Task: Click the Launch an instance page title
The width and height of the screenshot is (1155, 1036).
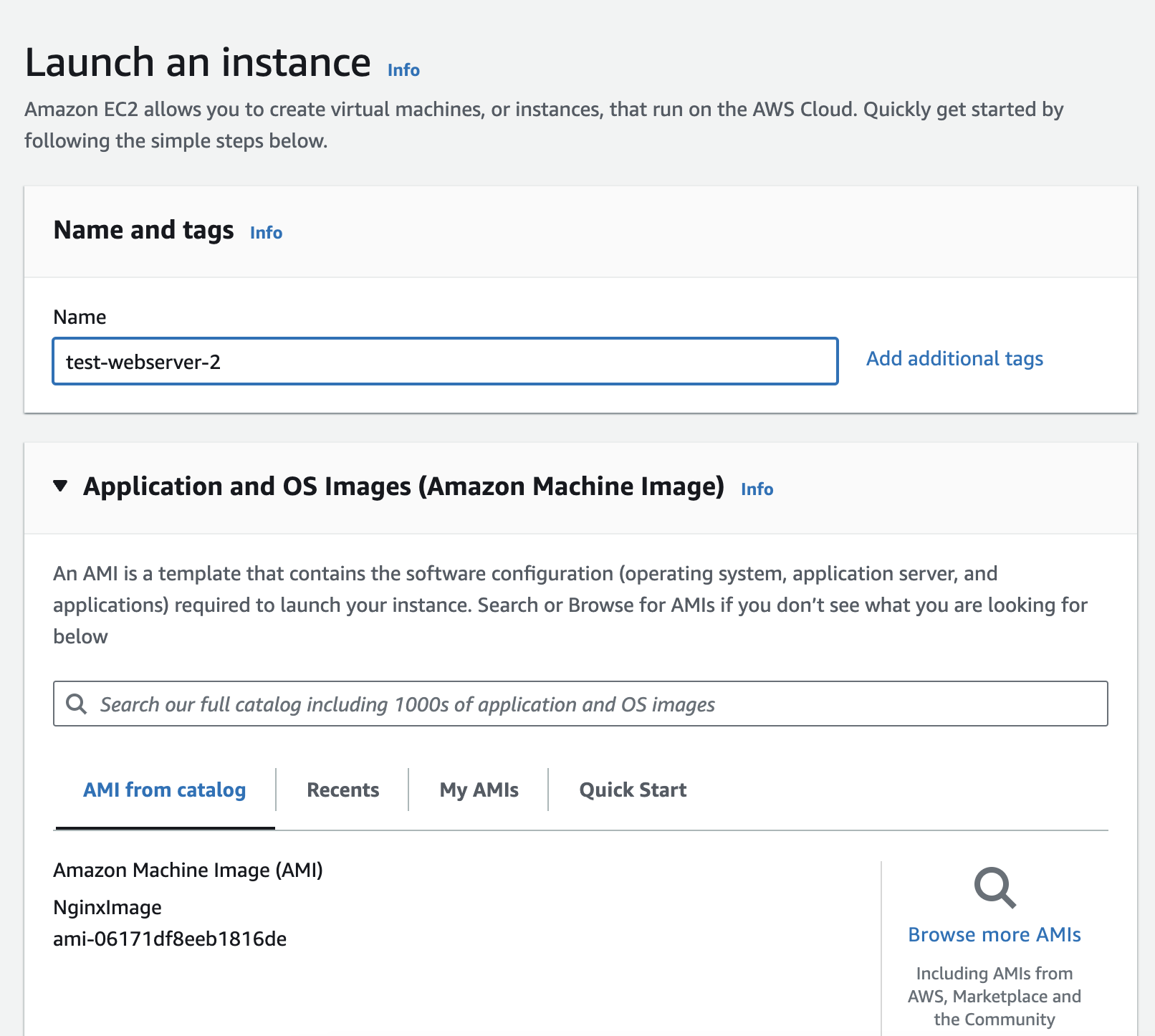Action: [198, 62]
